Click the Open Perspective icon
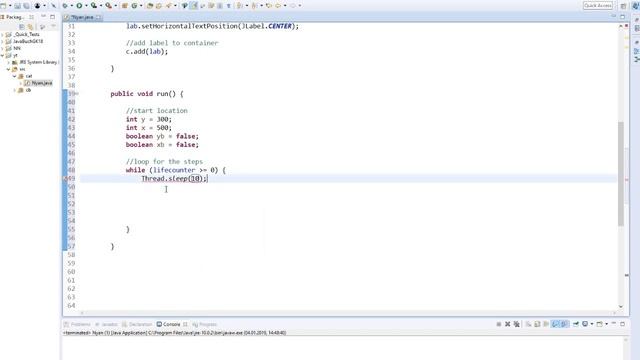Image resolution: width=640 pixels, height=360 pixels. click(x=623, y=6)
